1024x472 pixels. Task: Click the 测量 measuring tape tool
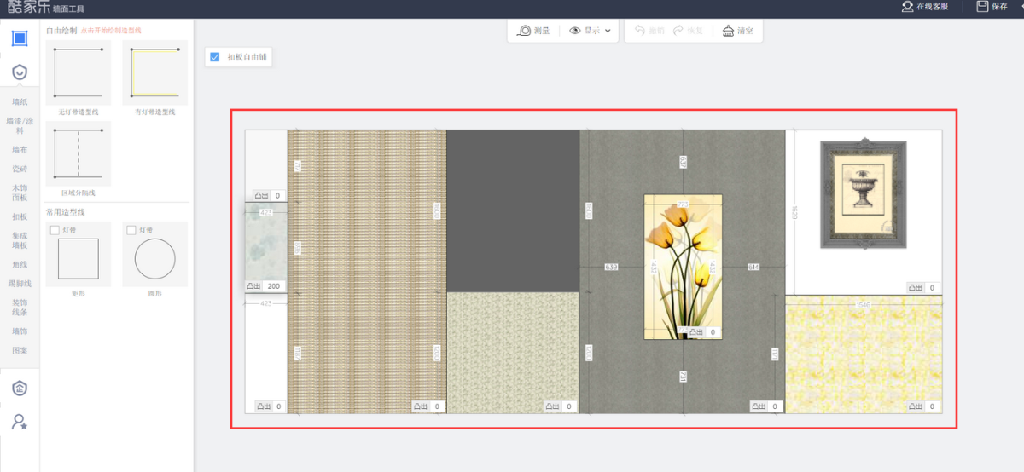click(534, 31)
